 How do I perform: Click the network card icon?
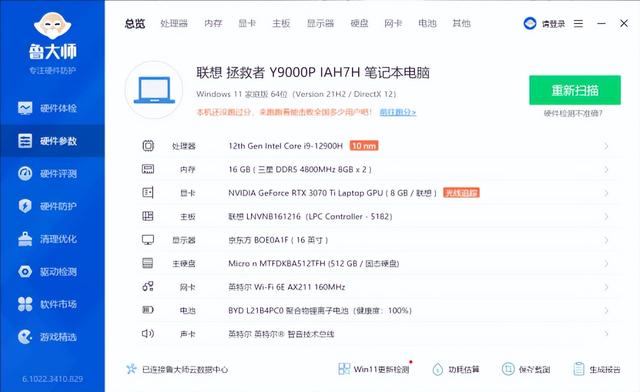[x=148, y=287]
